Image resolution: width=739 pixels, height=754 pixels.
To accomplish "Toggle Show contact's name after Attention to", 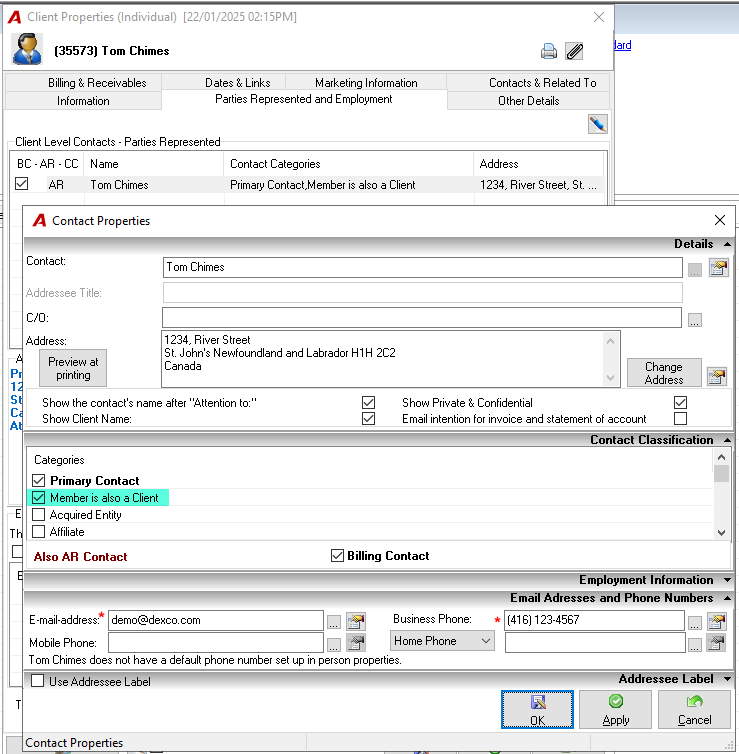I will [x=369, y=402].
